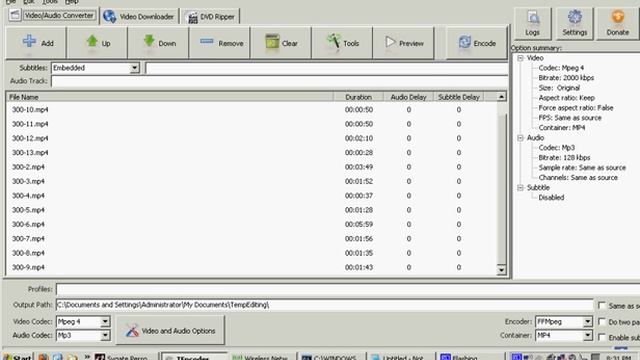This screenshot has height=360, width=640.
Task: Switch to Video Downloader tab
Action: pyautogui.click(x=139, y=16)
